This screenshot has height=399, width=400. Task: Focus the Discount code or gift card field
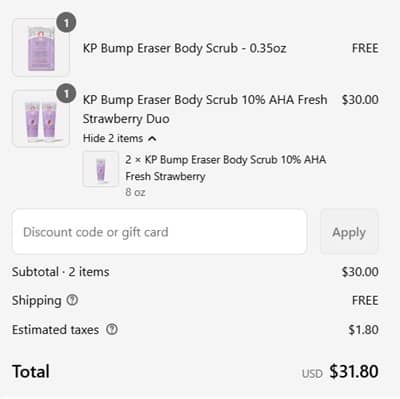[159, 232]
